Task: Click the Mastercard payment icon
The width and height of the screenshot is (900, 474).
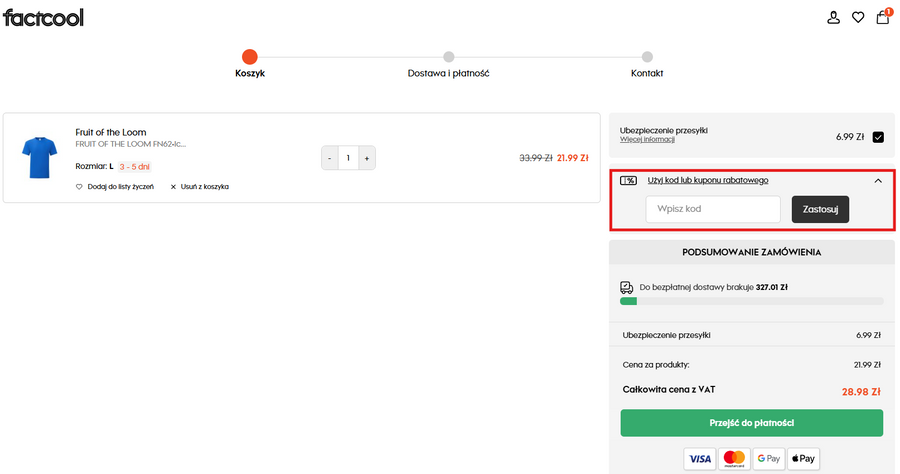Action: coord(734,459)
